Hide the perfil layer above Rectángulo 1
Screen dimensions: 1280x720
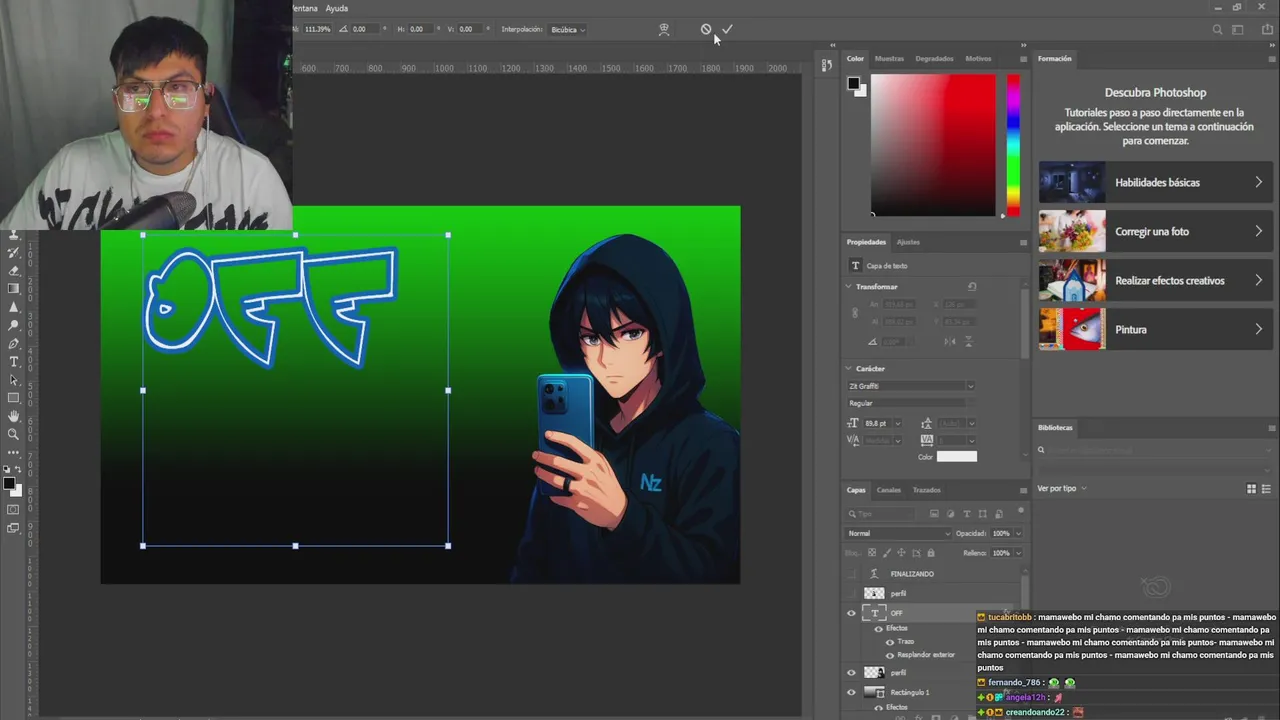[851, 673]
